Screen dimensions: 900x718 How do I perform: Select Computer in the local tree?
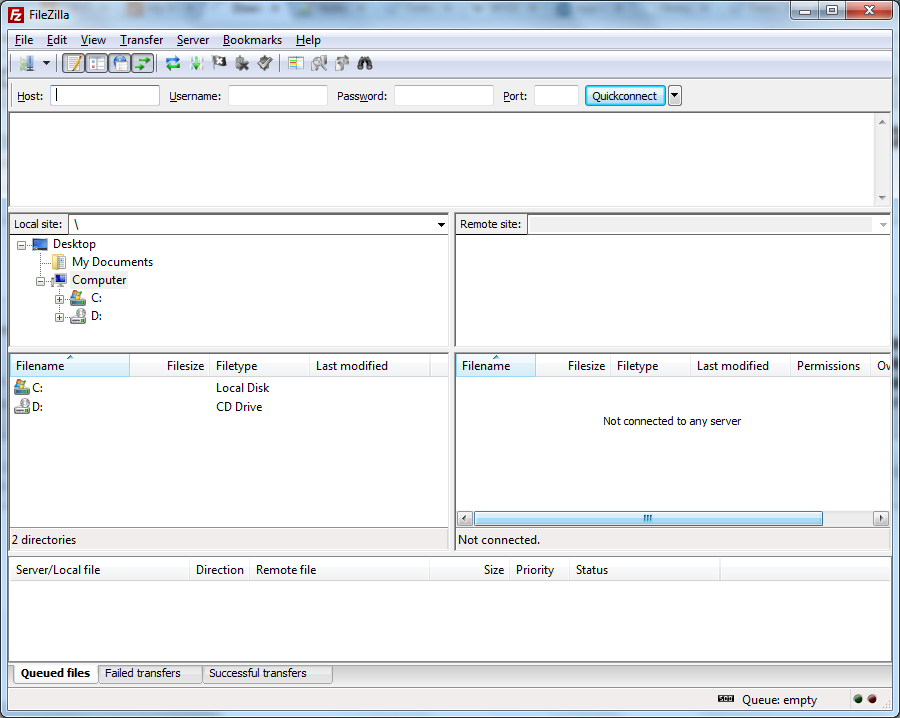click(99, 280)
